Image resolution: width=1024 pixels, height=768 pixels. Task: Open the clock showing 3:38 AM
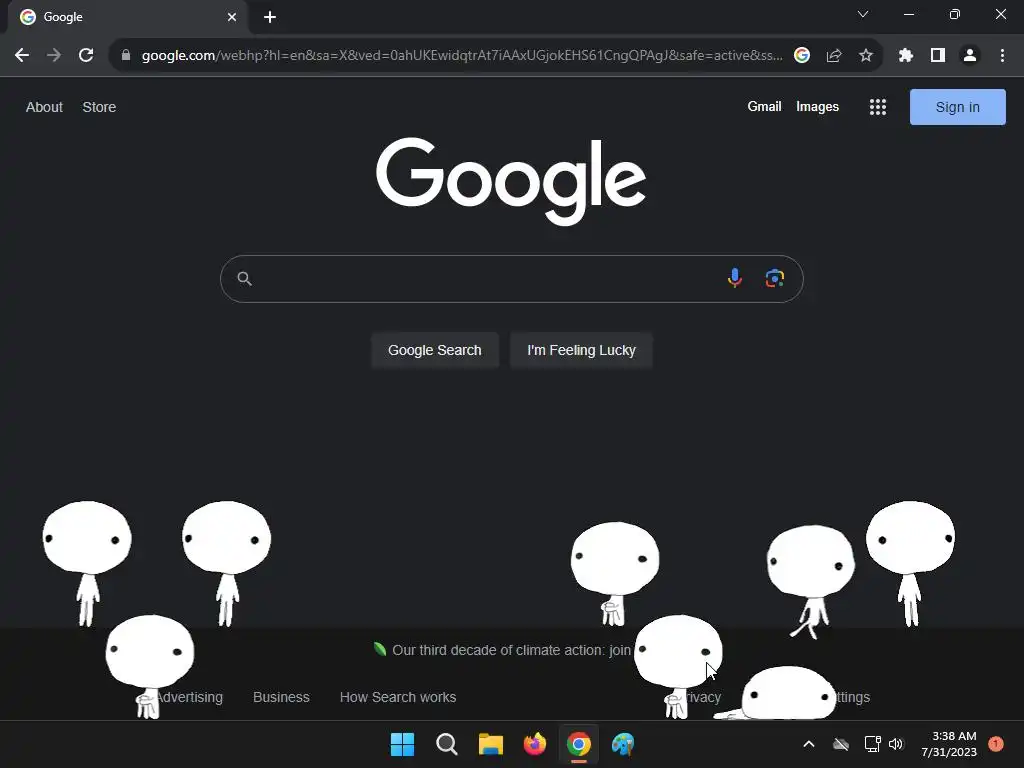point(949,744)
